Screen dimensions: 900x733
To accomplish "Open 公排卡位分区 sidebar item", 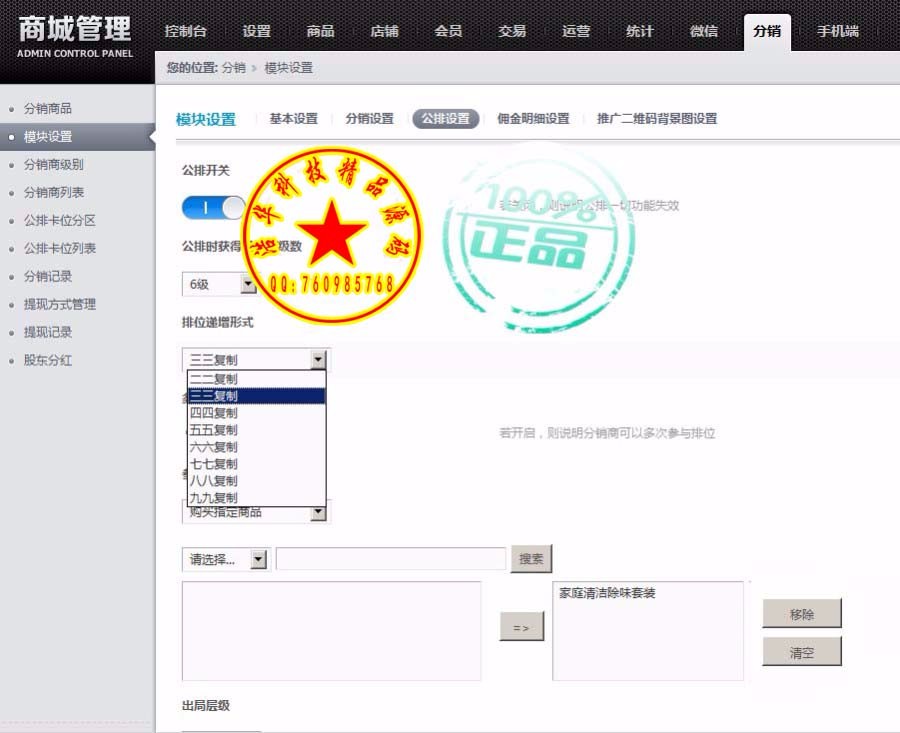I will (x=60, y=220).
